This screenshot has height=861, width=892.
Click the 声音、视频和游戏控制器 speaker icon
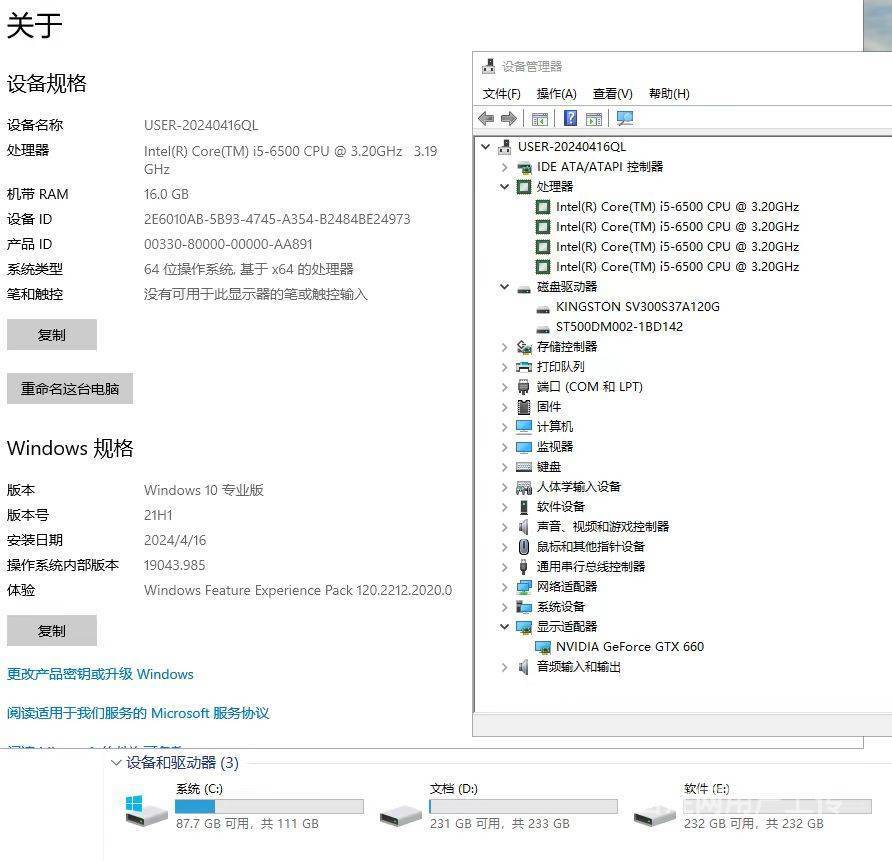pyautogui.click(x=524, y=527)
